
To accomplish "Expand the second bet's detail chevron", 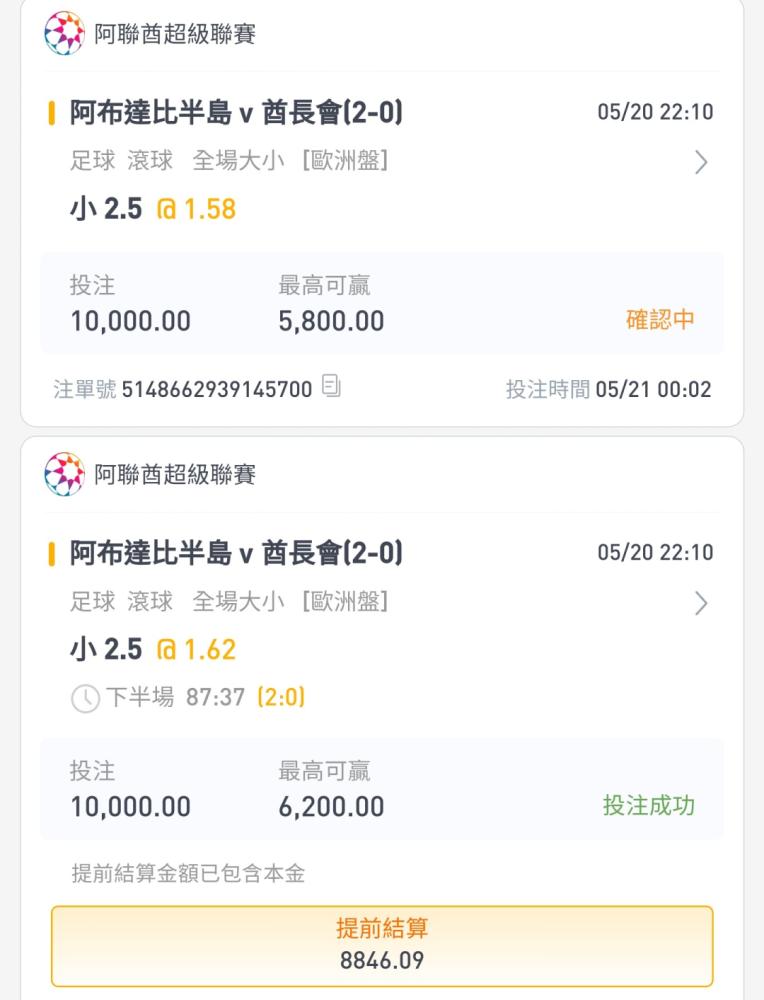I will (701, 603).
